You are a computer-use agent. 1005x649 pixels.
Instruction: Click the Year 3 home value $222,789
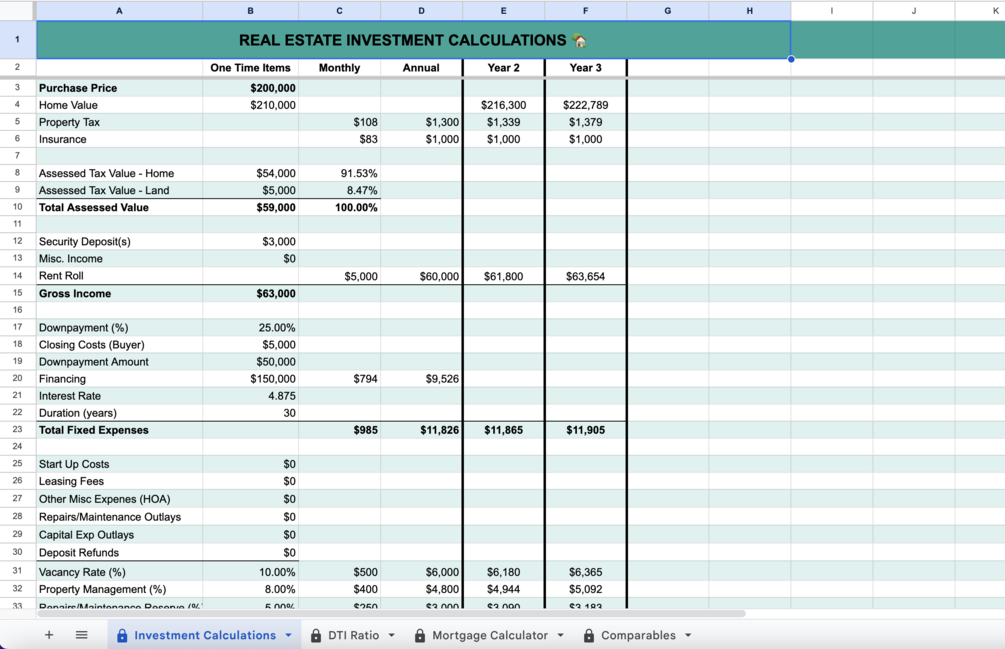585,105
